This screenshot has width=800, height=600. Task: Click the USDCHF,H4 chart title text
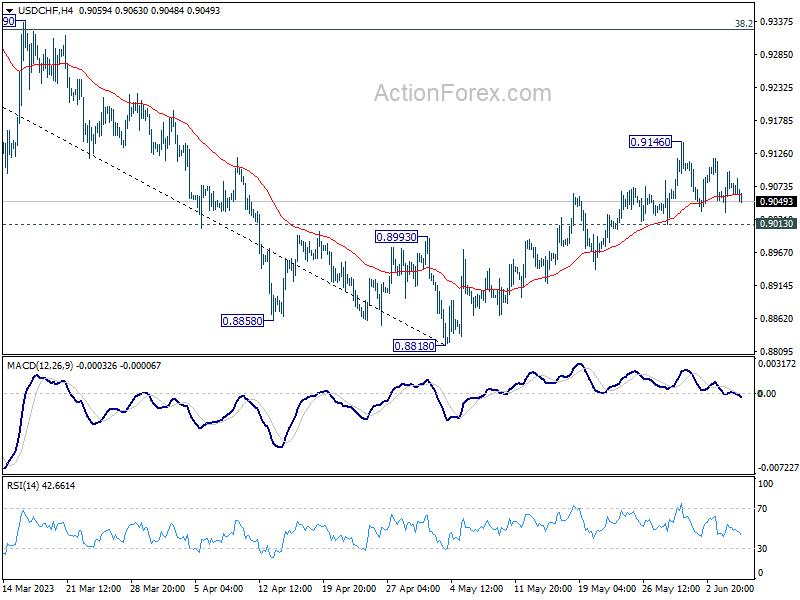(x=45, y=10)
